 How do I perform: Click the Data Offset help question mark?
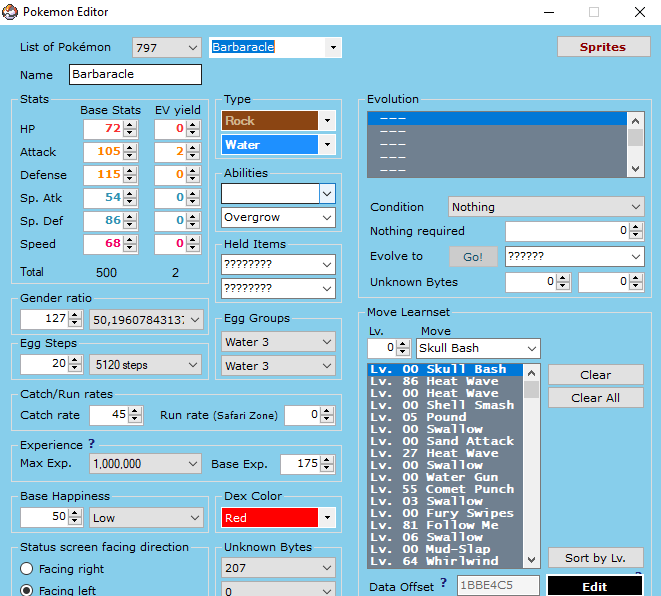[x=443, y=583]
